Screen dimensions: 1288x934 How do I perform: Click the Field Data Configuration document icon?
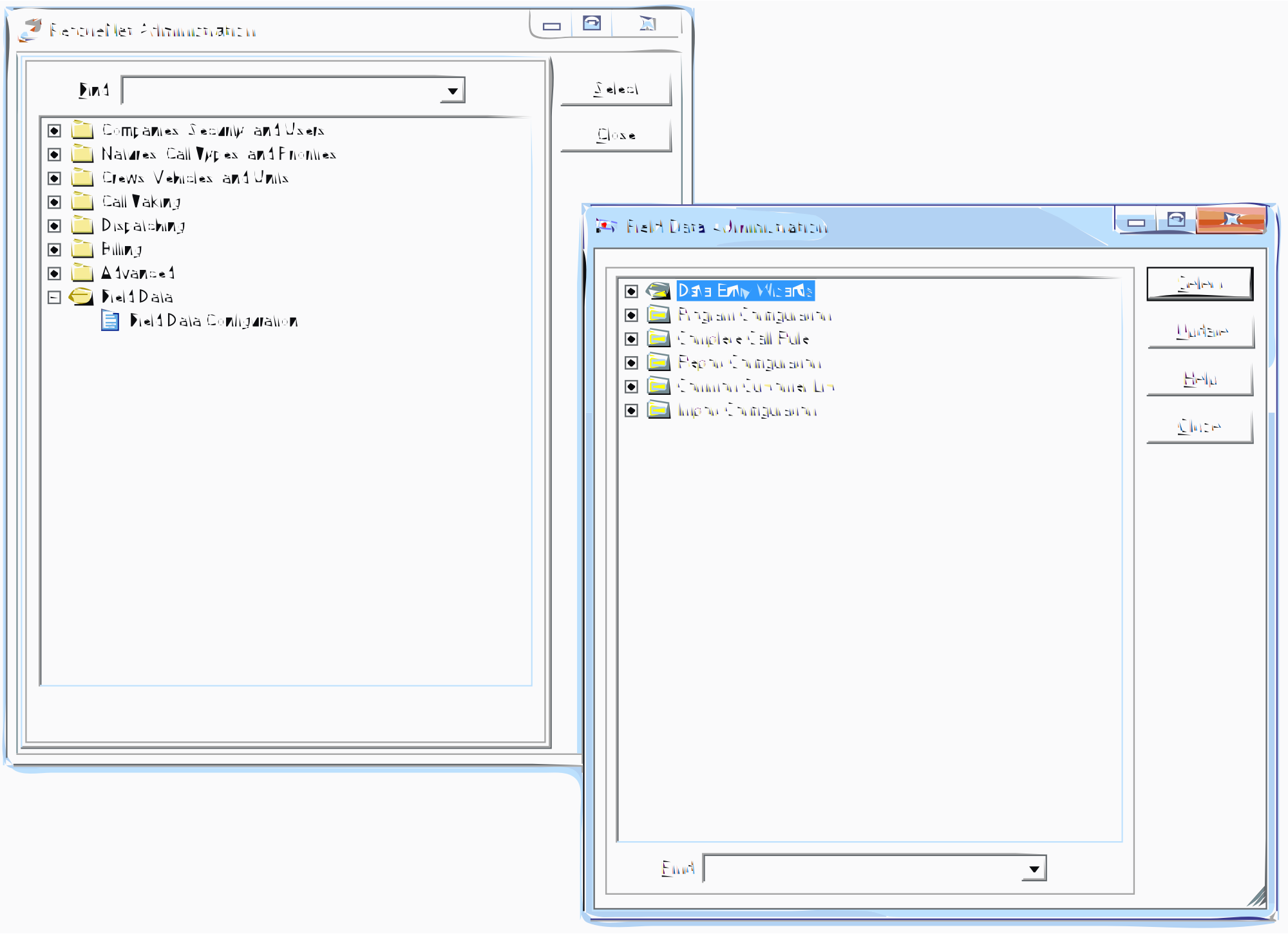pos(110,321)
